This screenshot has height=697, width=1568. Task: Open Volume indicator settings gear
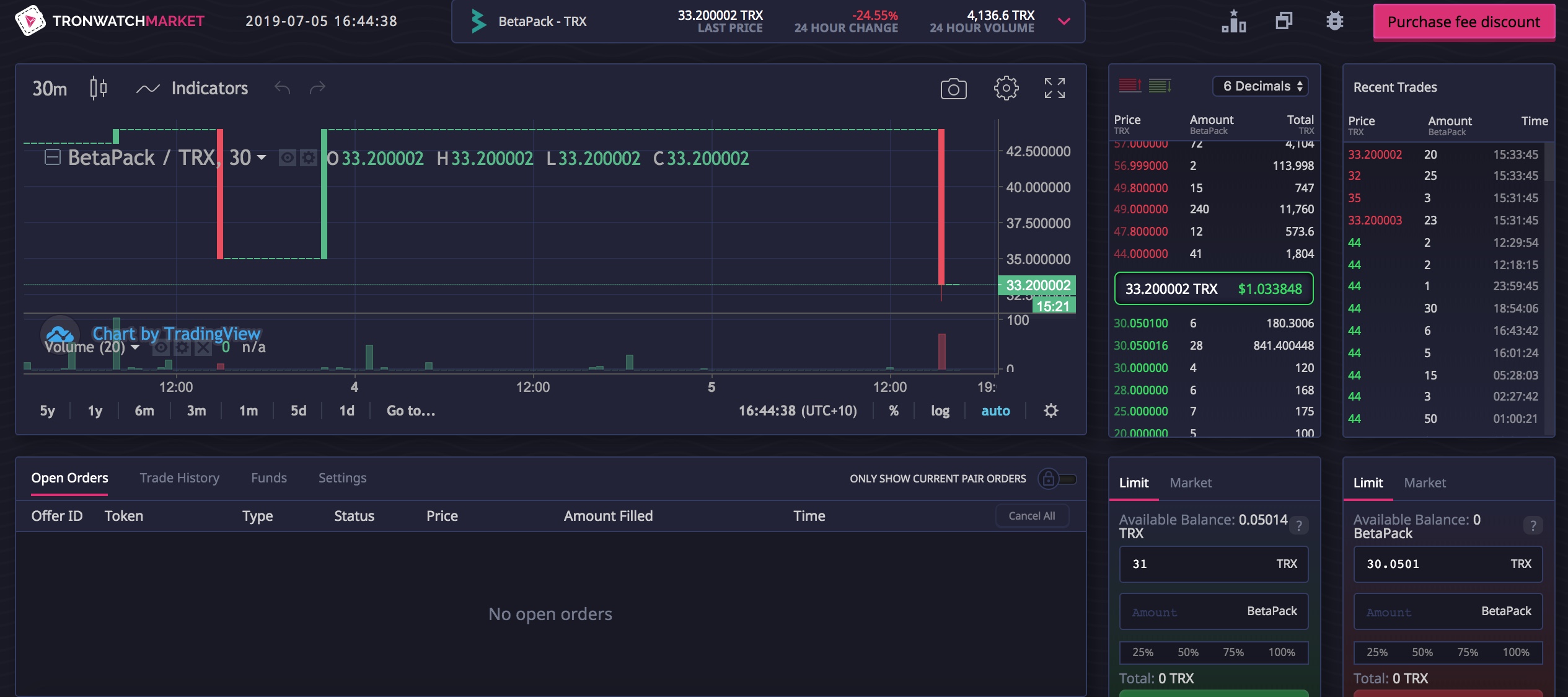point(182,347)
